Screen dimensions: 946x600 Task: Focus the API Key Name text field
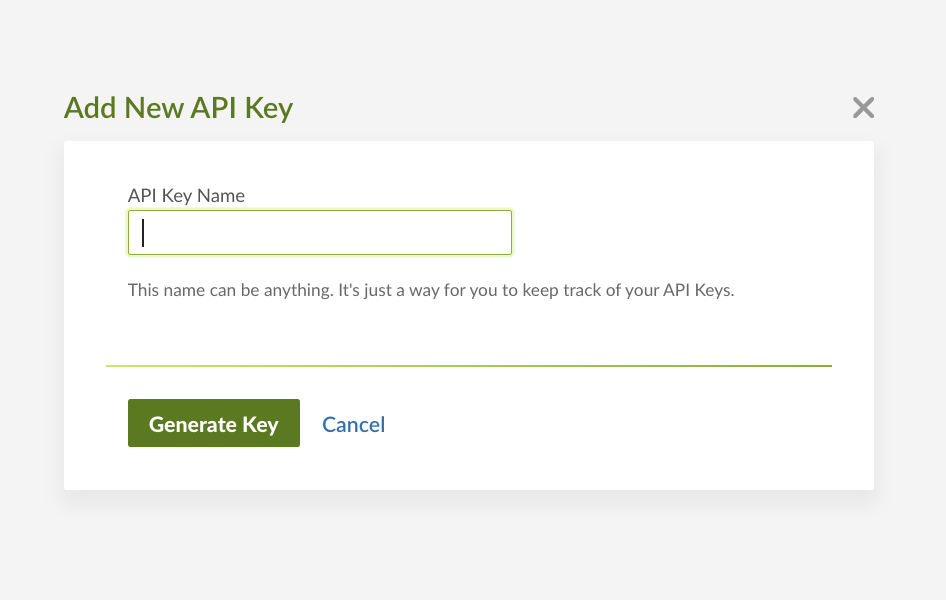[320, 232]
